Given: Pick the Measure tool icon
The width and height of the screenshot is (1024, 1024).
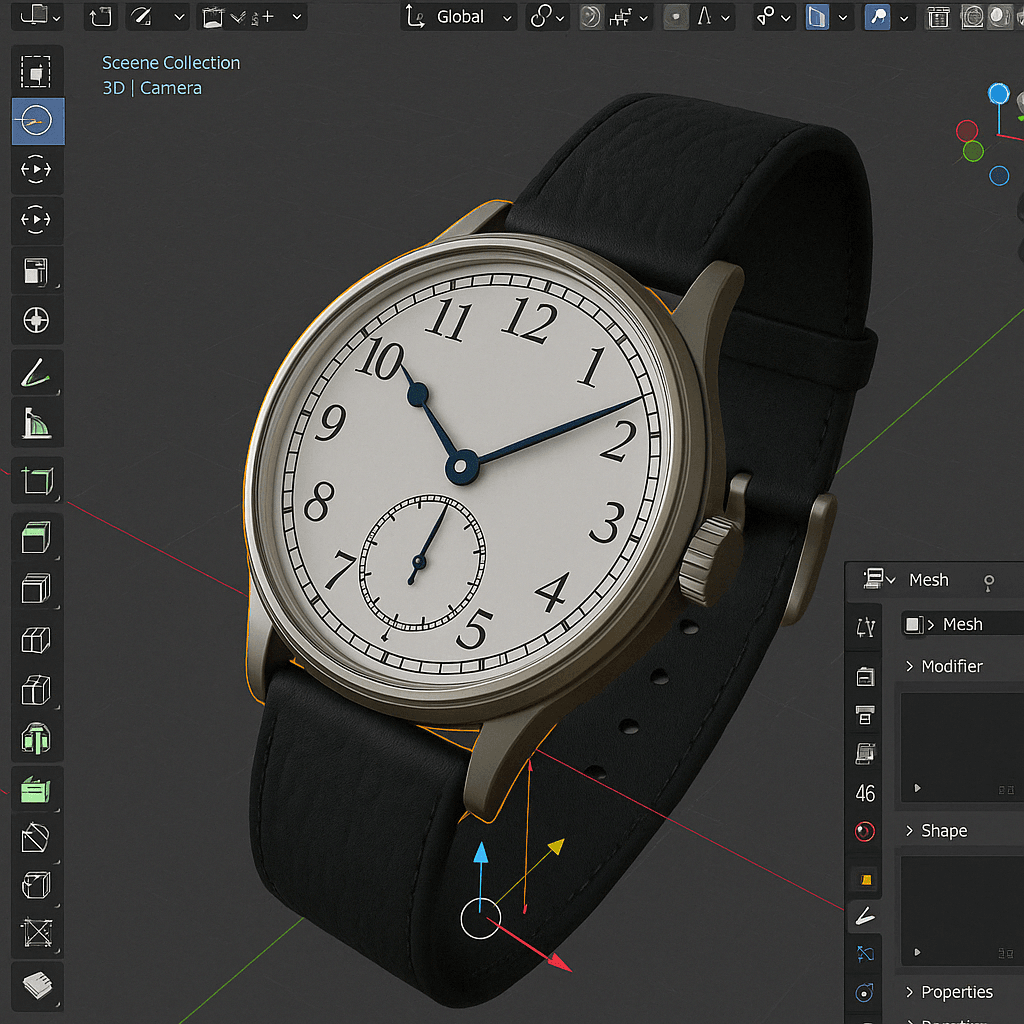Looking at the screenshot, I should pos(37,424).
